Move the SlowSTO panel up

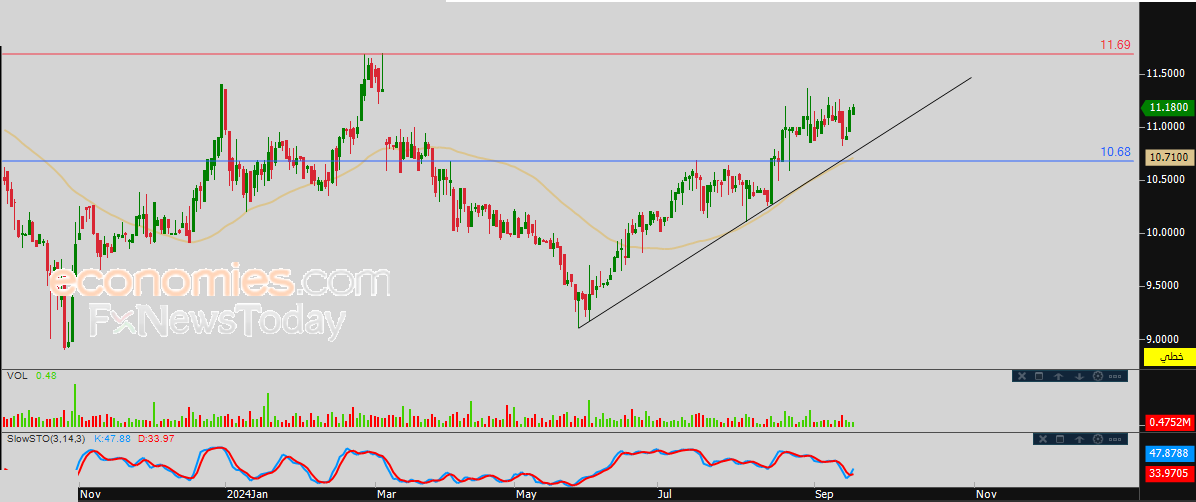(x=1079, y=439)
